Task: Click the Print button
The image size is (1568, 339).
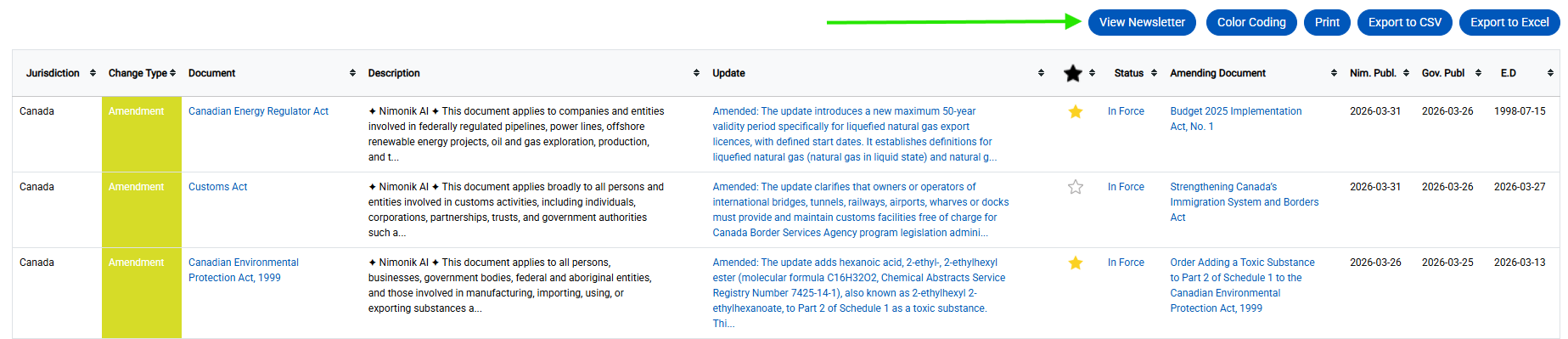Action: click(x=1327, y=22)
